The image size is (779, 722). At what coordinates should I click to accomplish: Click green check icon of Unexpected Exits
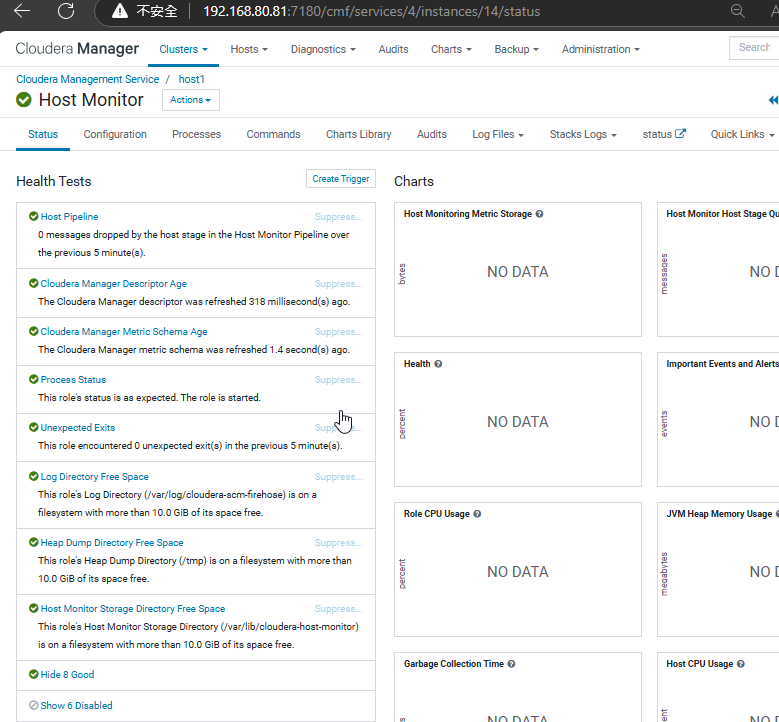click(34, 428)
